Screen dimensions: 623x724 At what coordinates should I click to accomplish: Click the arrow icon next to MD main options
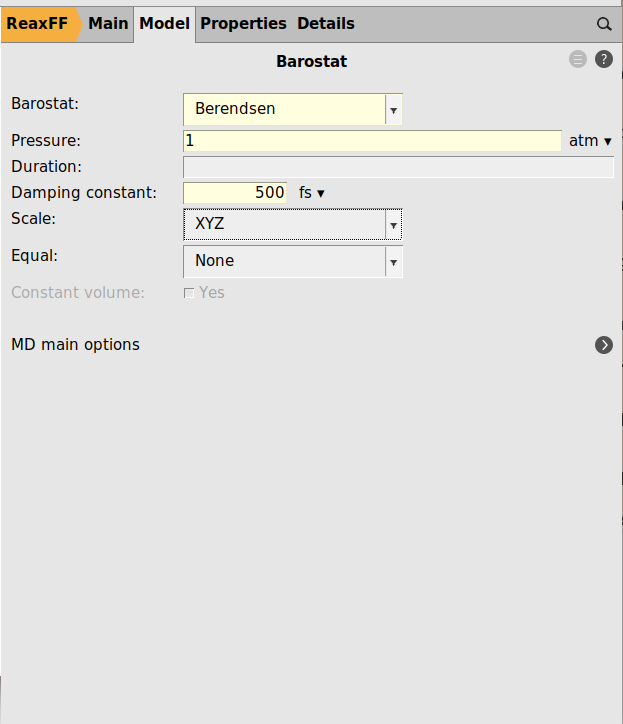pyautogui.click(x=604, y=345)
